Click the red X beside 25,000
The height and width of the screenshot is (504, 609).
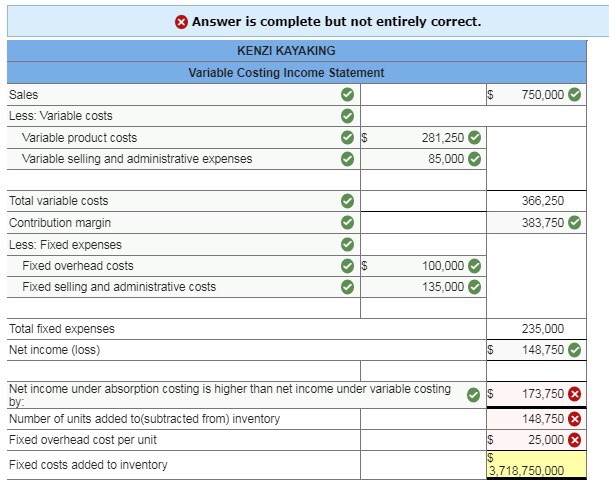(574, 440)
